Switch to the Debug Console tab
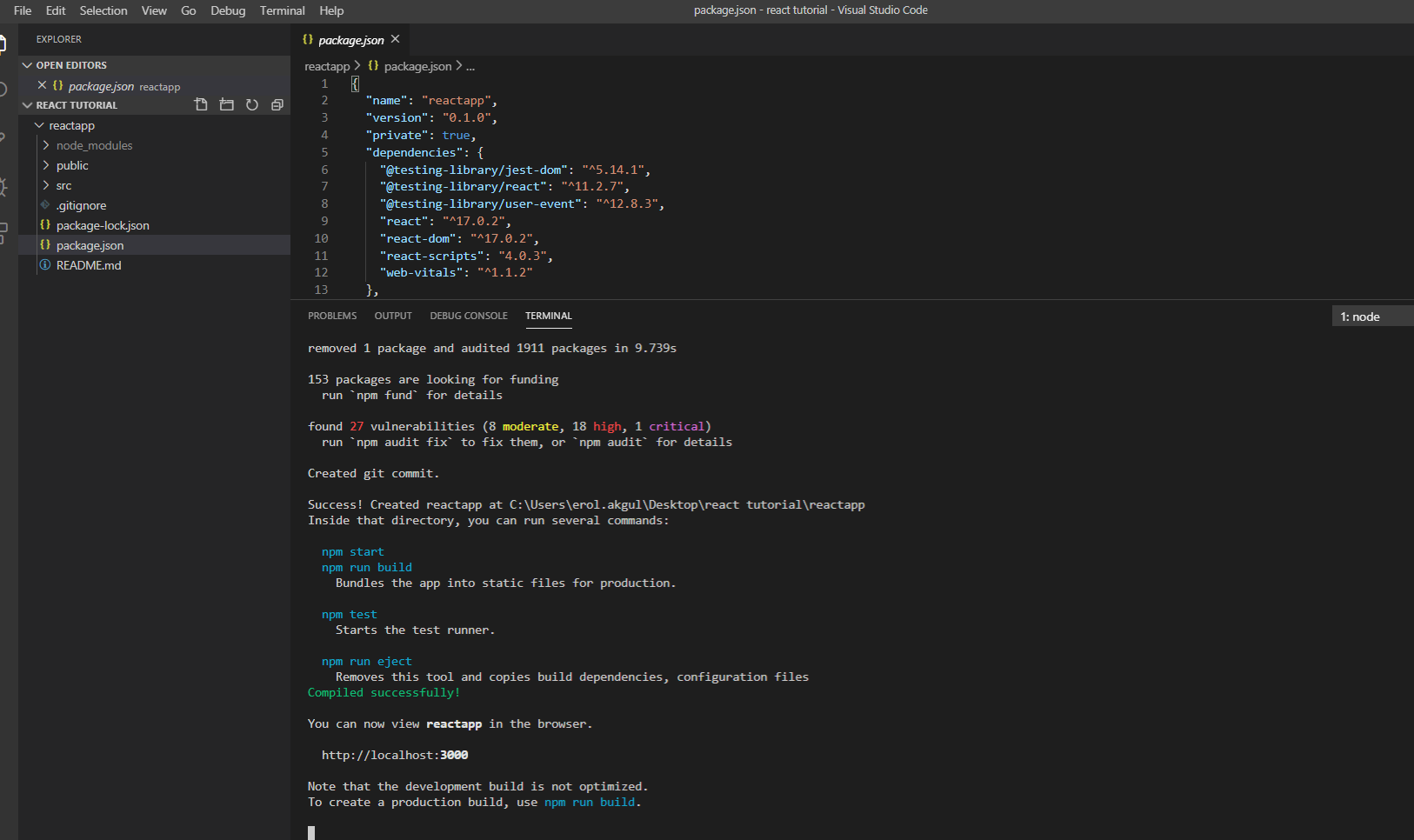Viewport: 1414px width, 840px height. click(x=468, y=316)
